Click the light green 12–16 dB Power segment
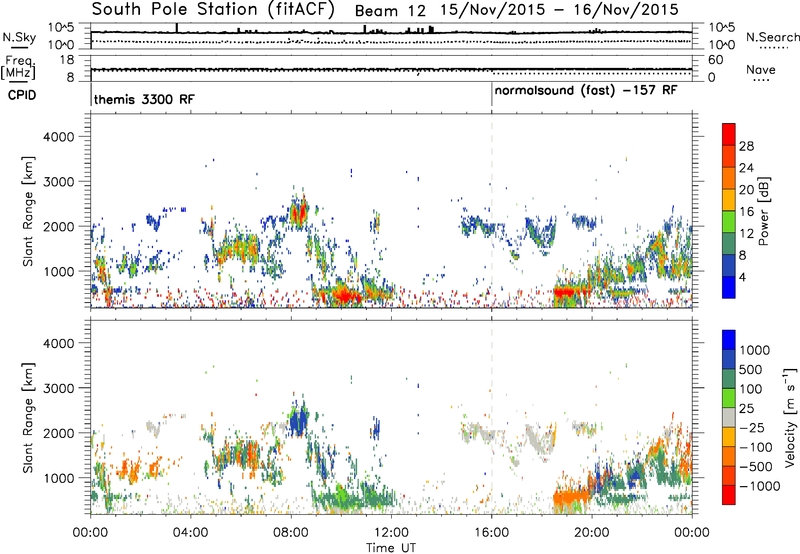The image size is (800, 554). [x=729, y=222]
